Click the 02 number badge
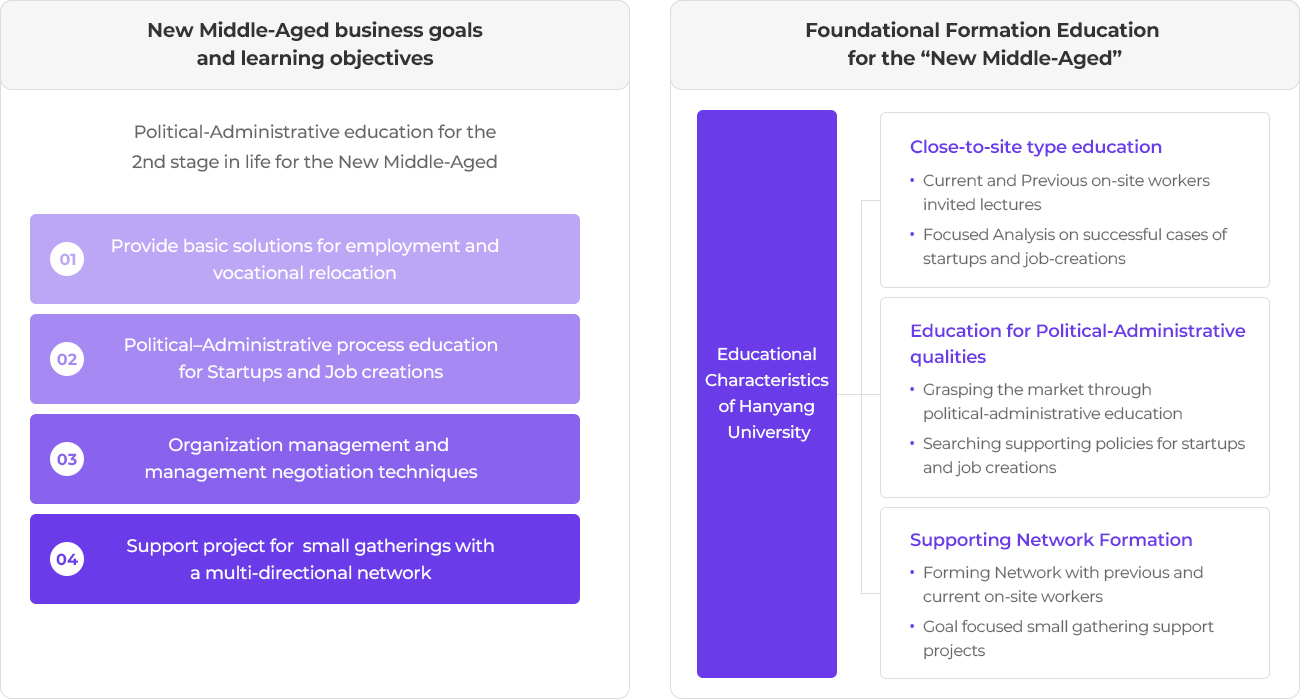The height and width of the screenshot is (699, 1300). point(67,359)
